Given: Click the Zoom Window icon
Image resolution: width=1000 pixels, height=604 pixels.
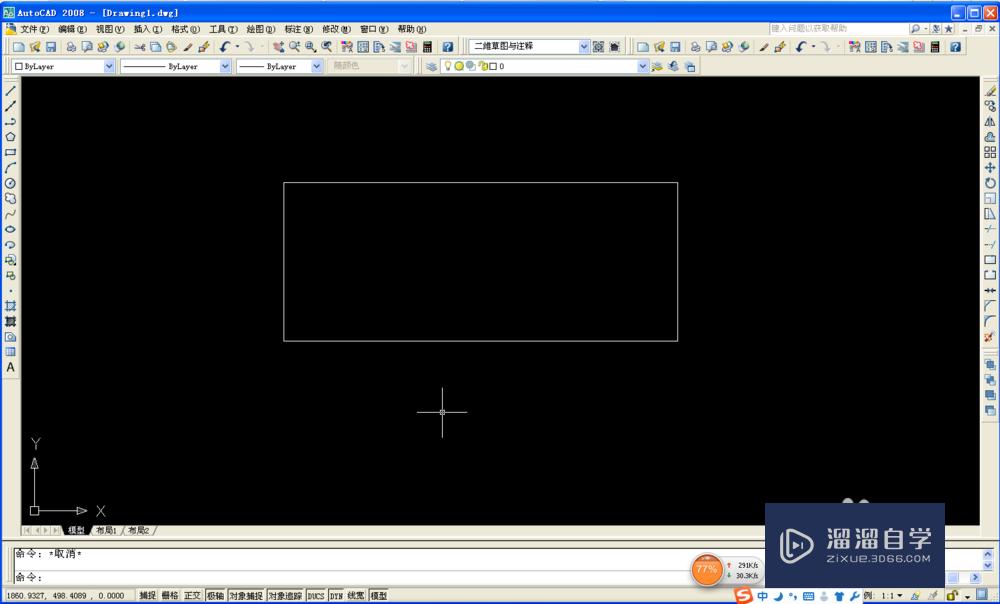Looking at the screenshot, I should [311, 47].
